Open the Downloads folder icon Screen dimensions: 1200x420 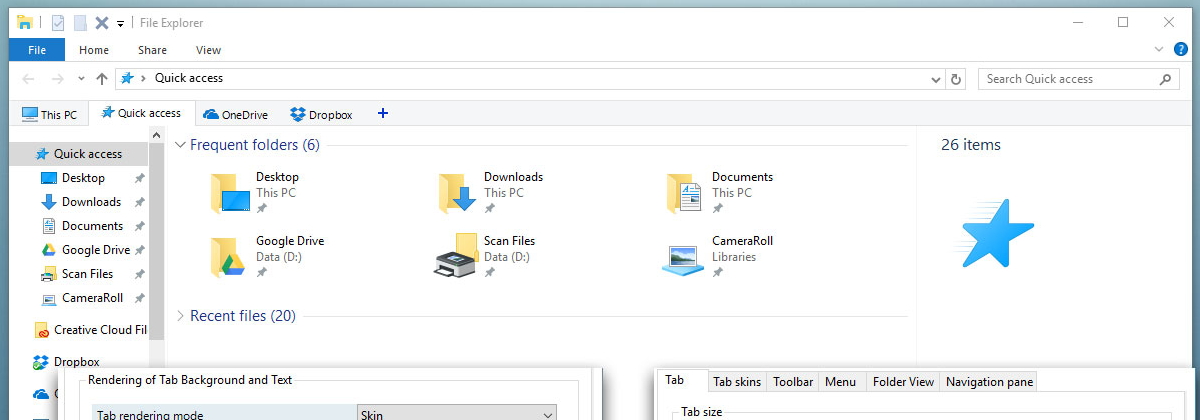pos(458,193)
